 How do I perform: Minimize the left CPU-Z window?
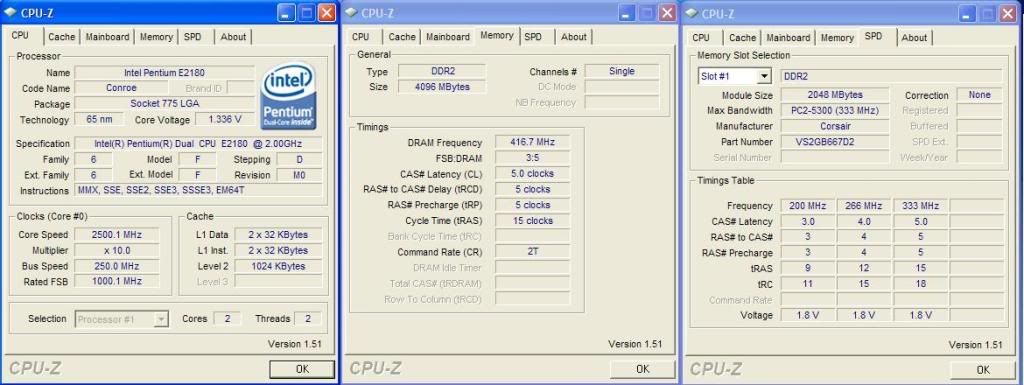[x=285, y=12]
